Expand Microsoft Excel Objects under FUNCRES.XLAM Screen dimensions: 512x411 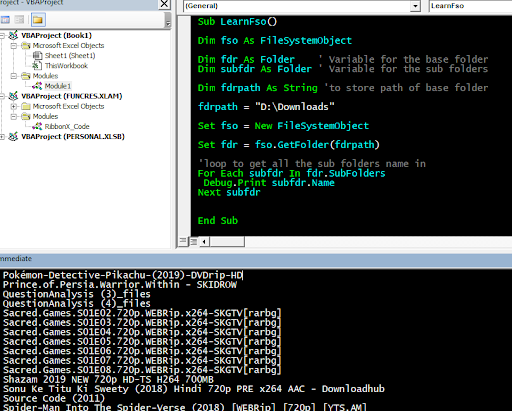tap(13, 106)
